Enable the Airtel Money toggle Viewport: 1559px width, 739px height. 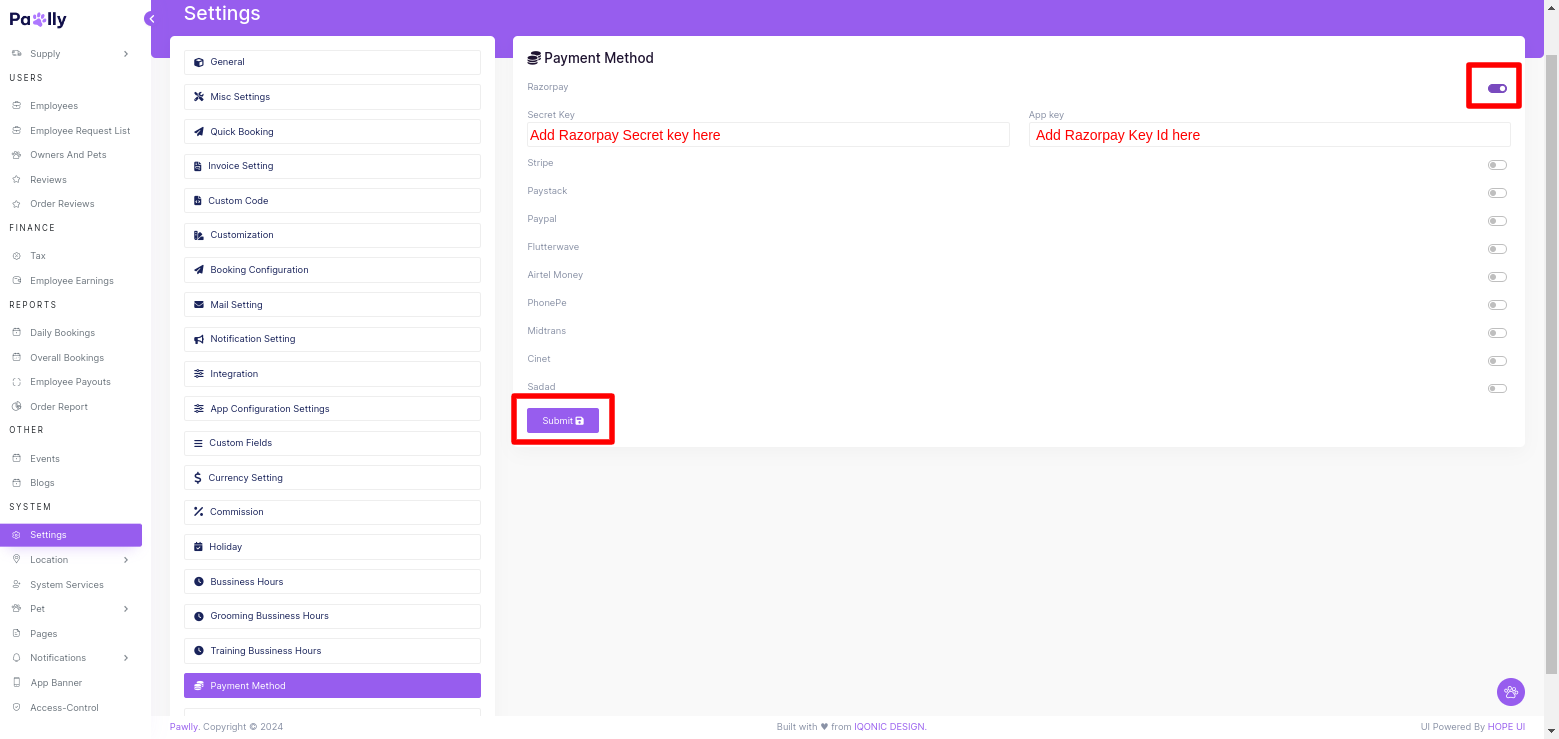tap(1497, 277)
